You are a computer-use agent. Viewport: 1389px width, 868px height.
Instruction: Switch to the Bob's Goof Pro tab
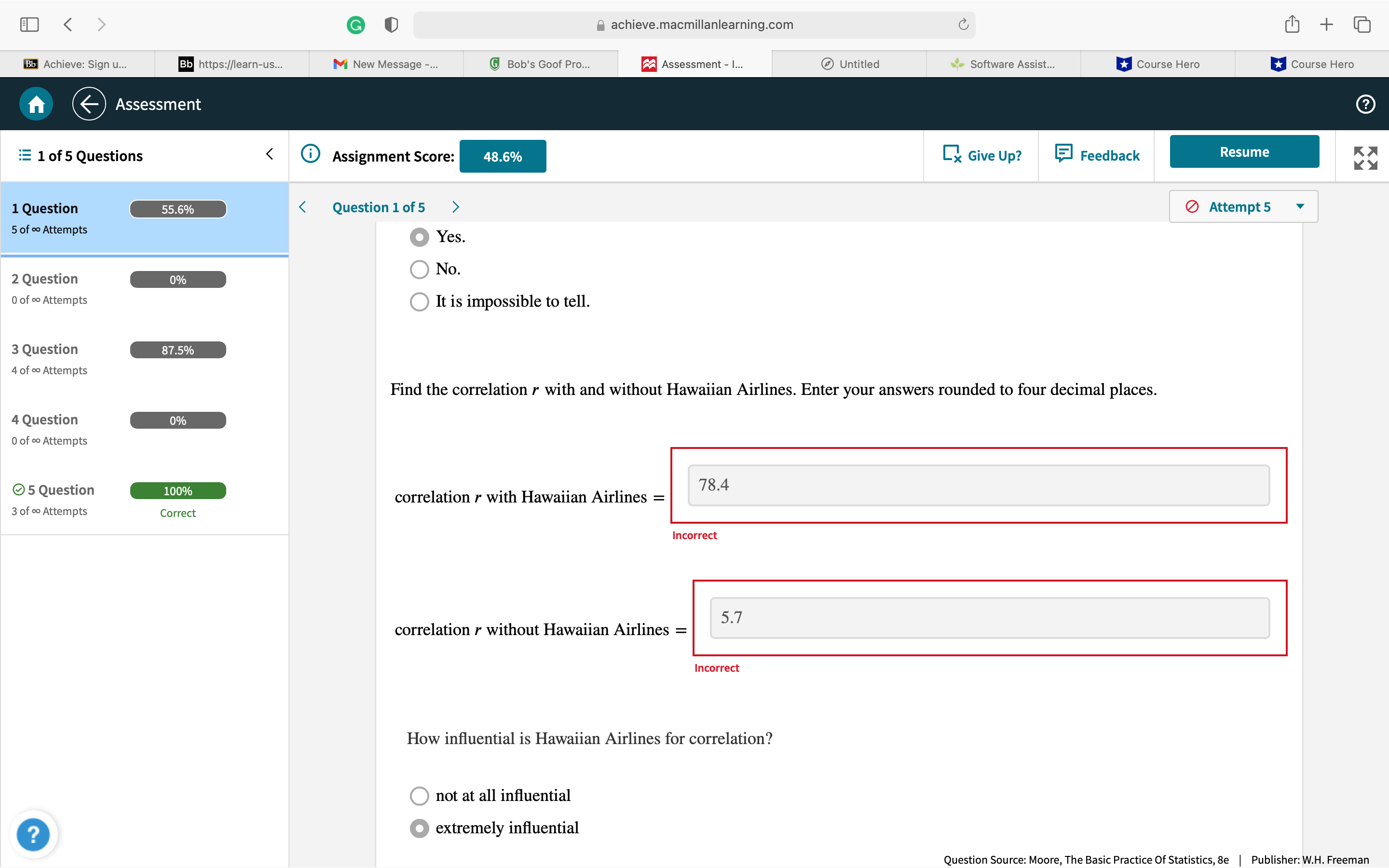(541, 64)
